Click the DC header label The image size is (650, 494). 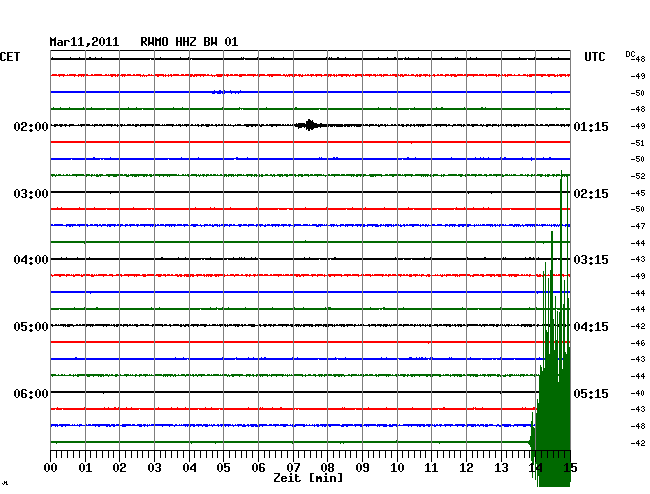(x=630, y=54)
